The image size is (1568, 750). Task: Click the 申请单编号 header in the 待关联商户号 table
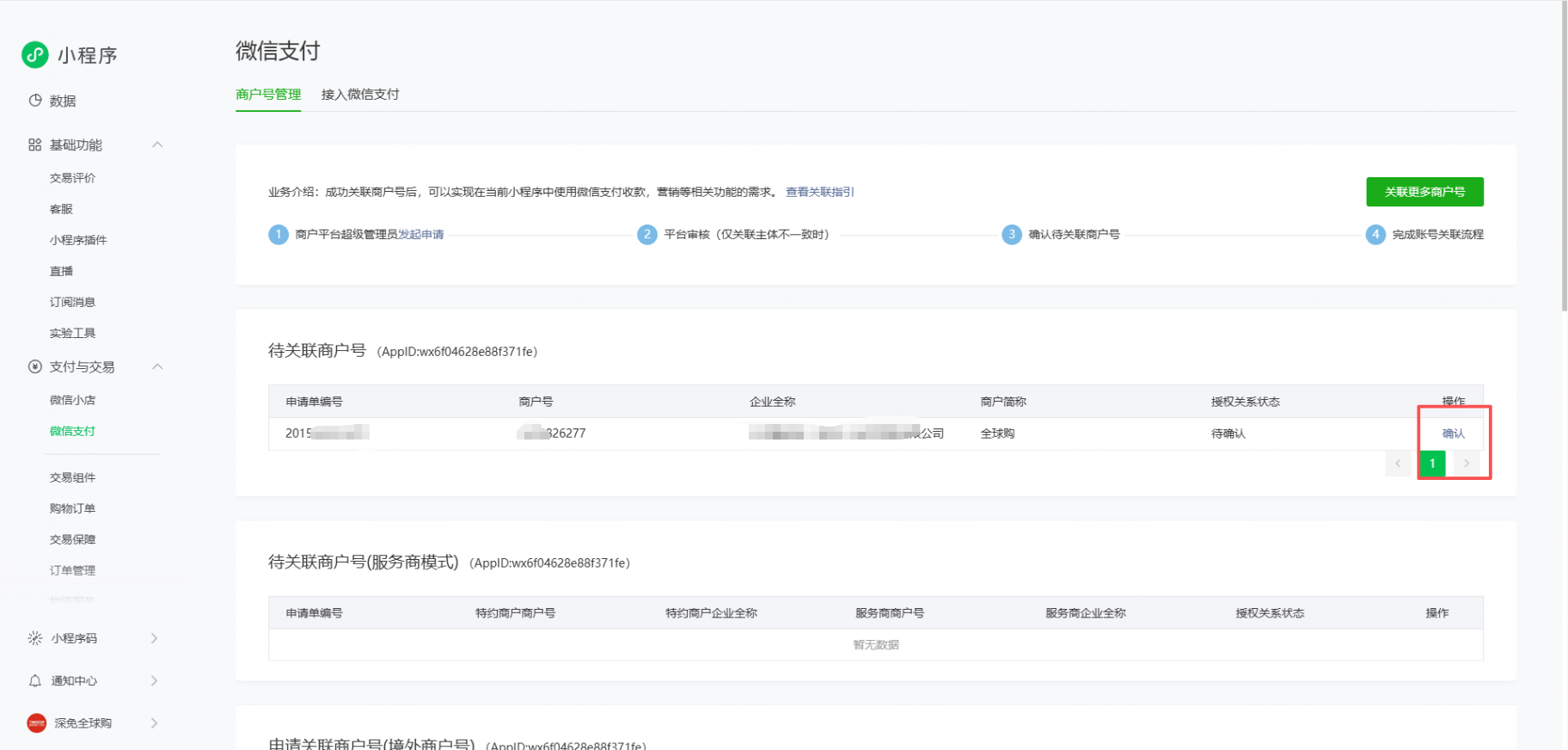click(314, 402)
